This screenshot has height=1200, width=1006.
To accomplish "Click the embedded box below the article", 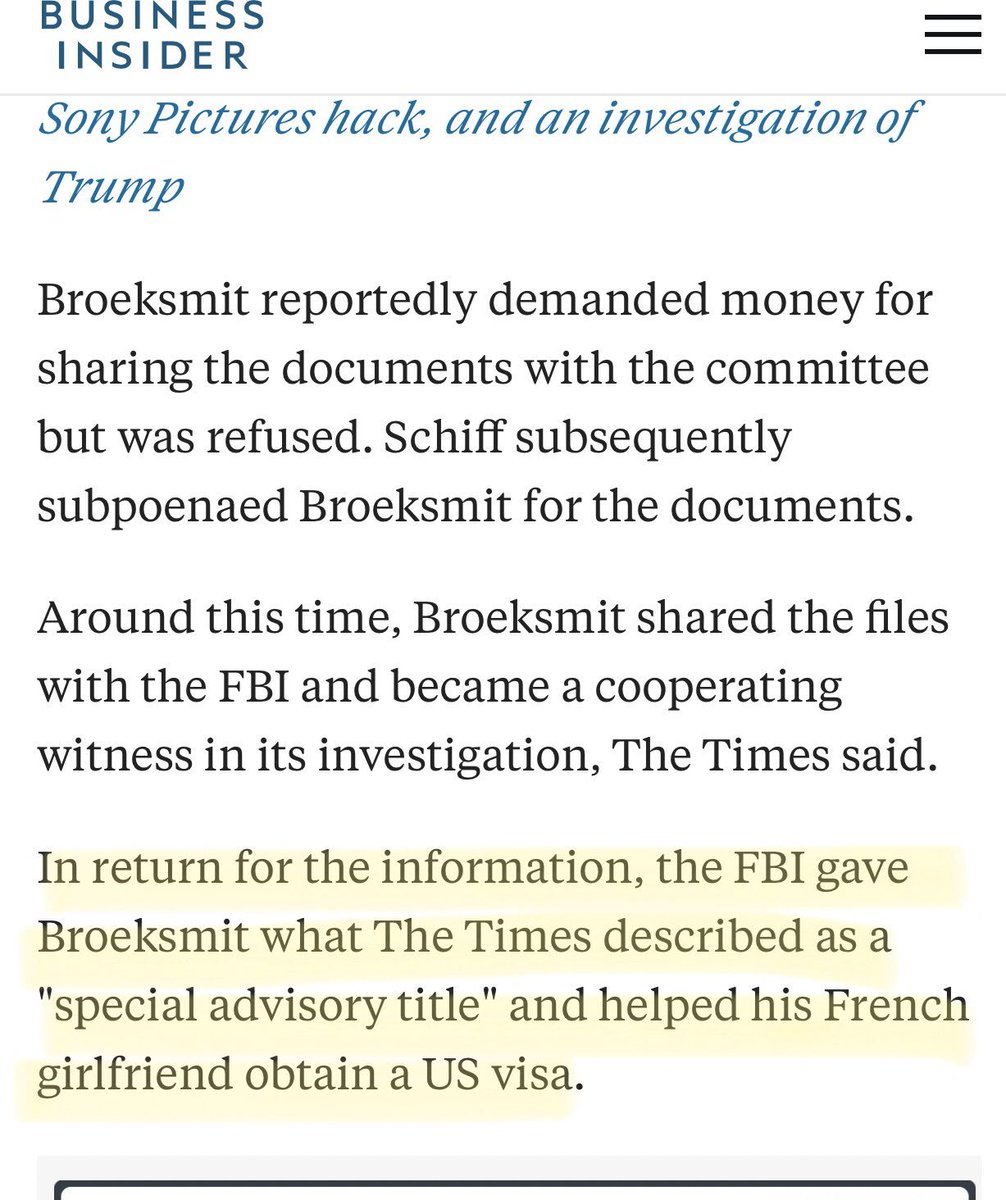I will tap(515, 1190).
